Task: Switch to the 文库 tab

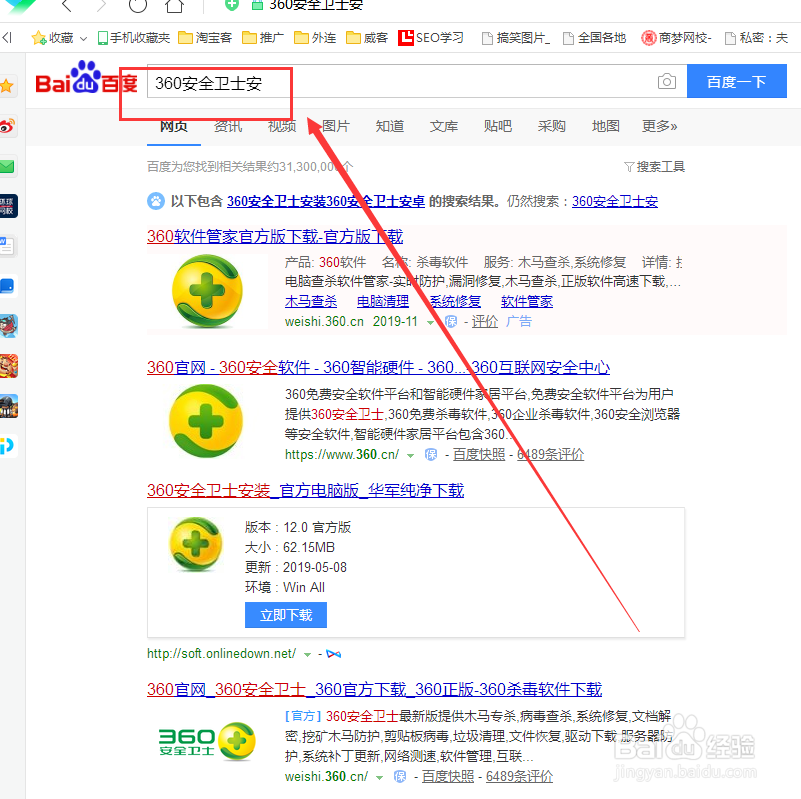Action: coord(444,126)
